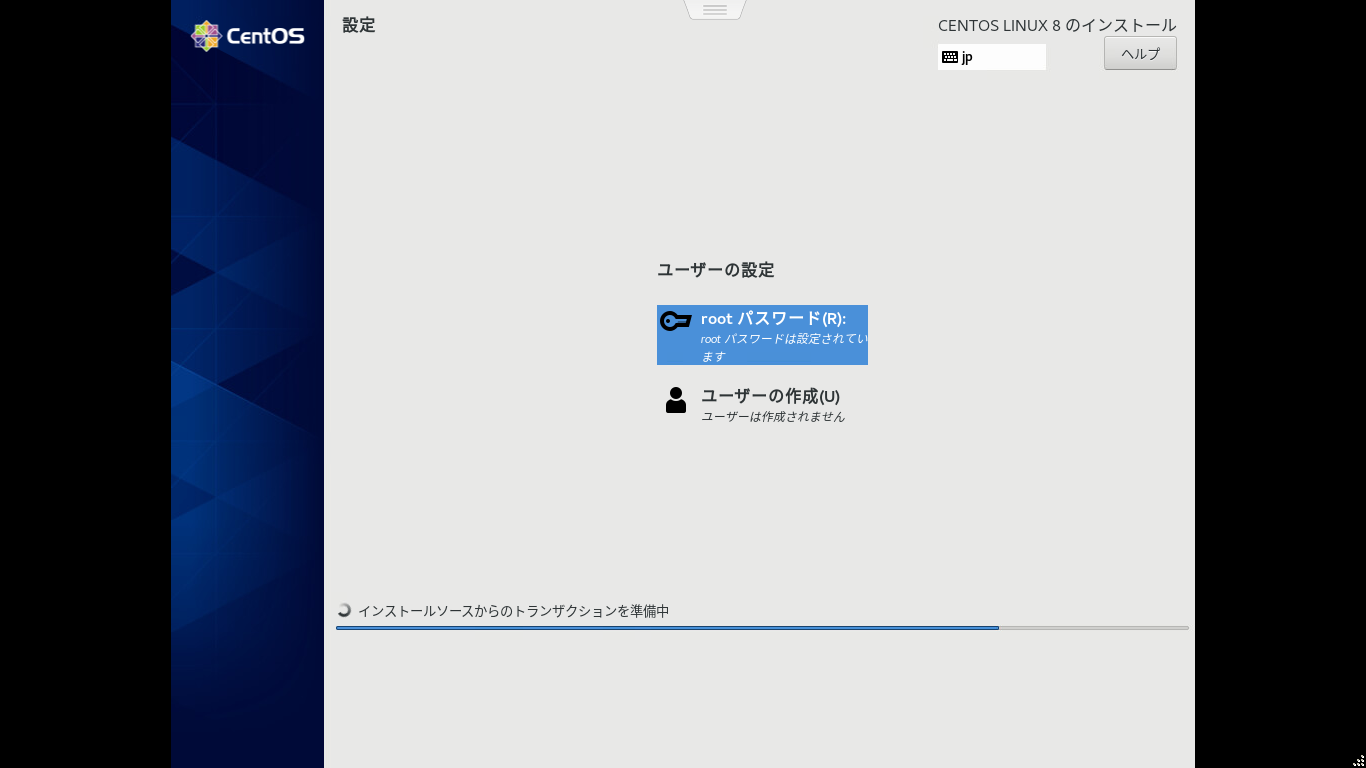The width and height of the screenshot is (1366, 768).
Task: Click the ユーザーの設定 section heading
Action: [x=716, y=270]
